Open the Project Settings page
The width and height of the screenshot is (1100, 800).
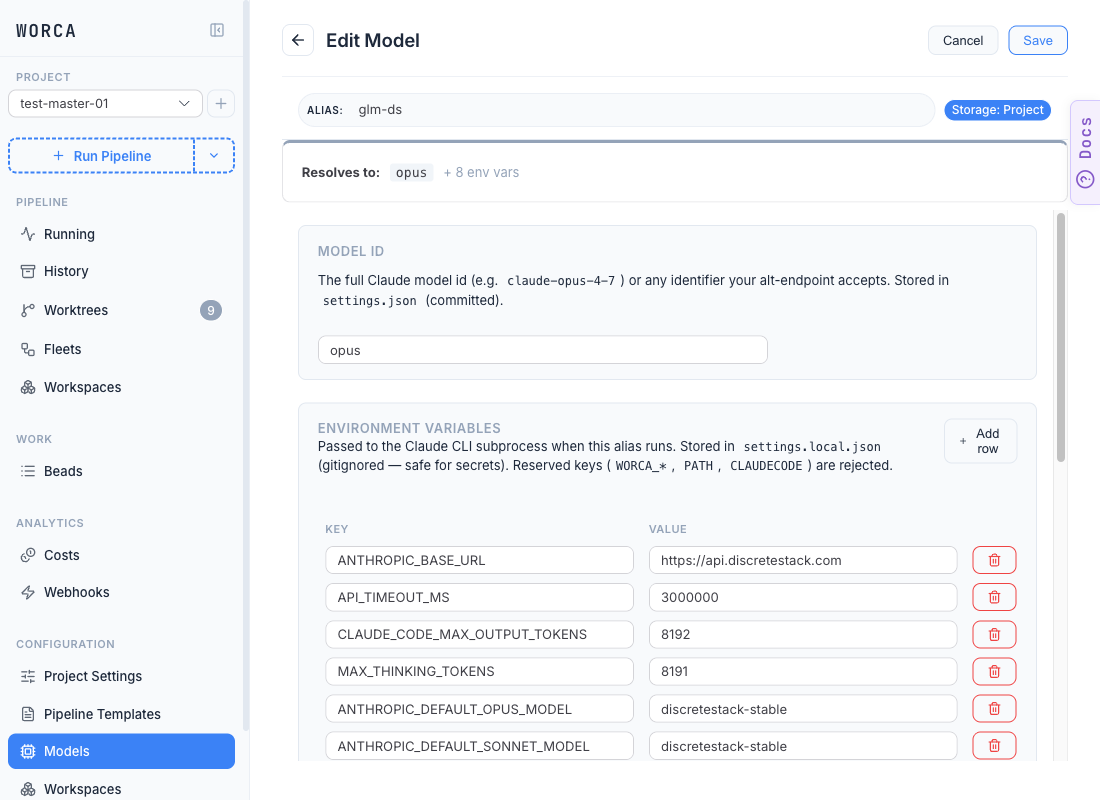coord(121,676)
